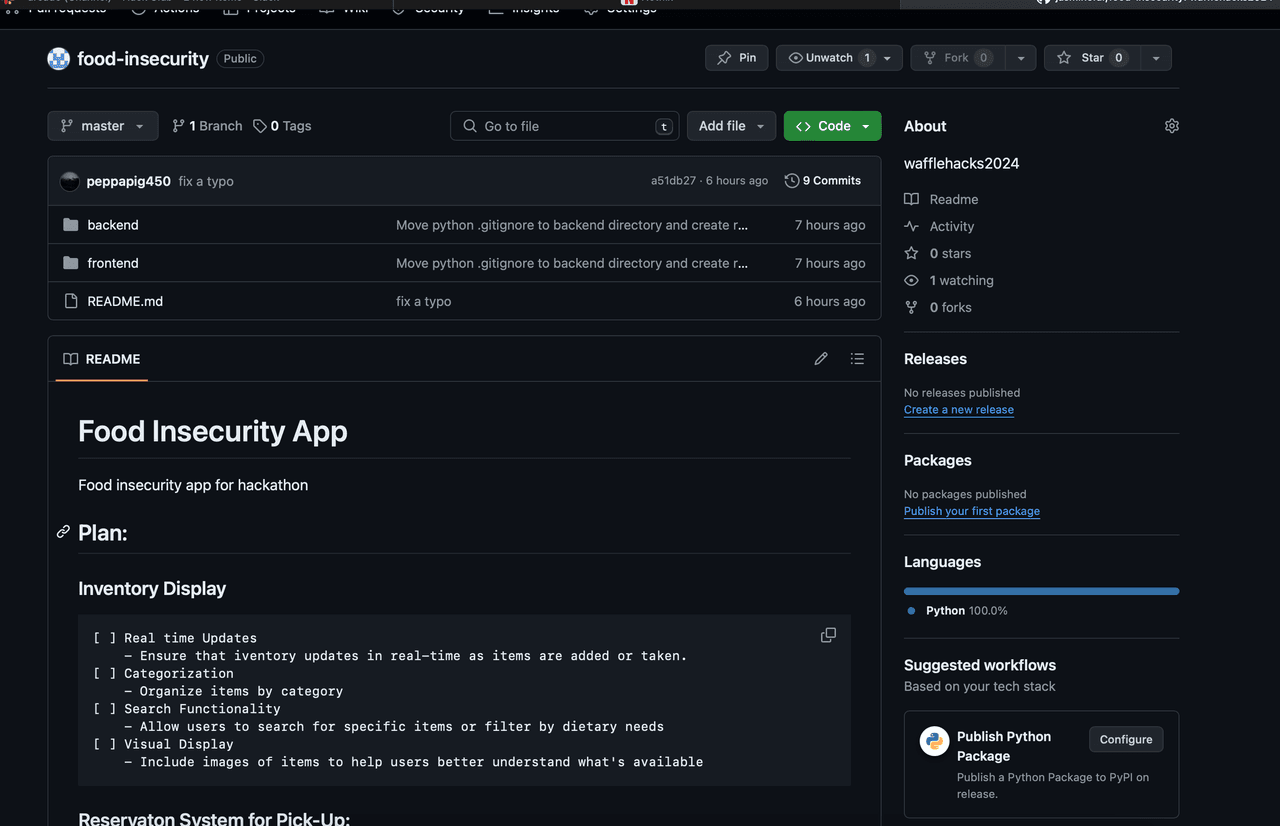
Task: Click Create a new release link
Action: (x=958, y=410)
